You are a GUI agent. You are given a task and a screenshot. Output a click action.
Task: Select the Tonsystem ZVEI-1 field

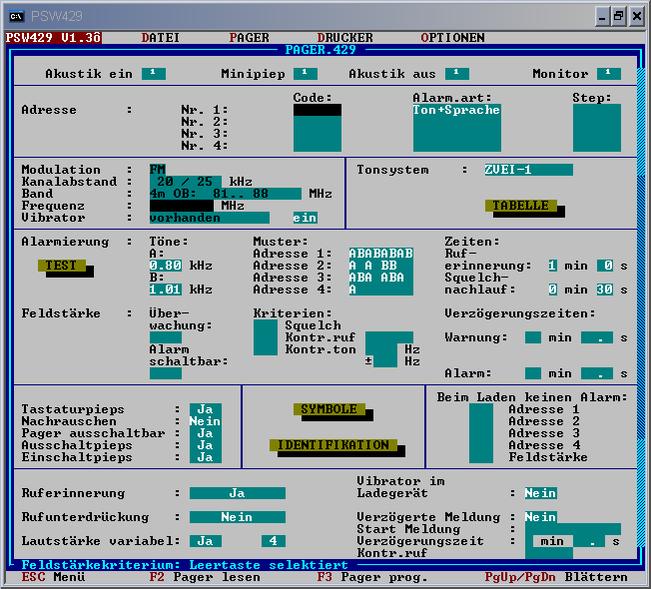coord(527,170)
